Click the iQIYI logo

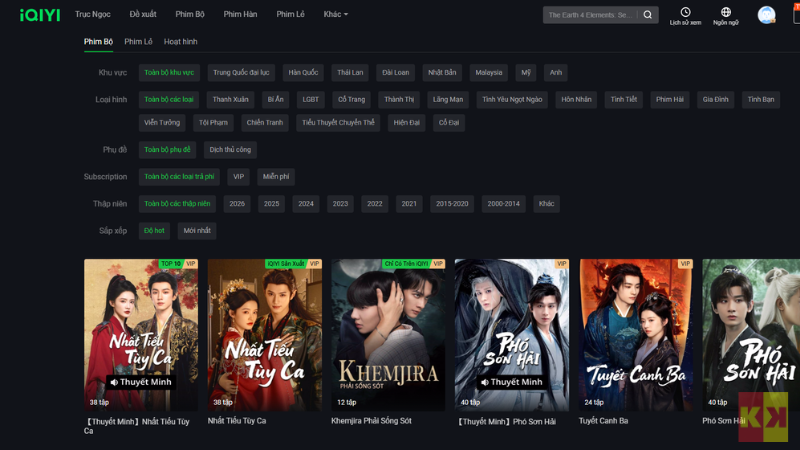[40, 15]
